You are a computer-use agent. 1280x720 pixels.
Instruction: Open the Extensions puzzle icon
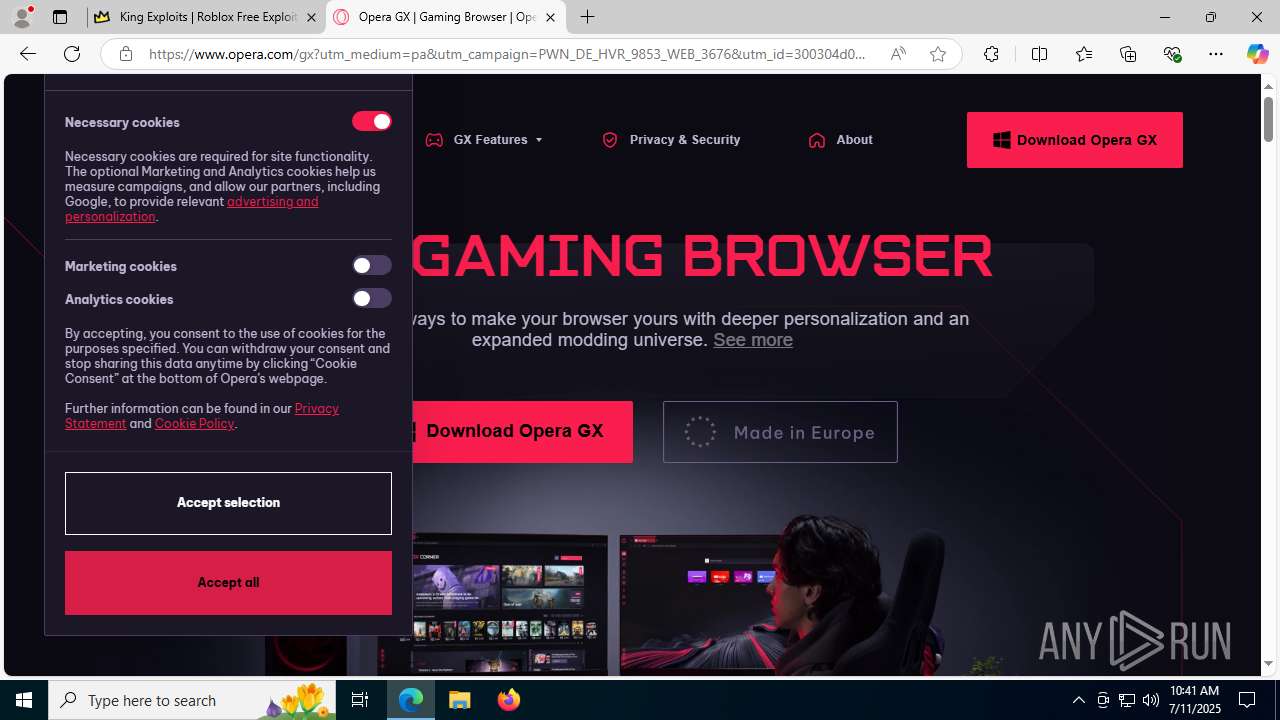click(x=991, y=54)
